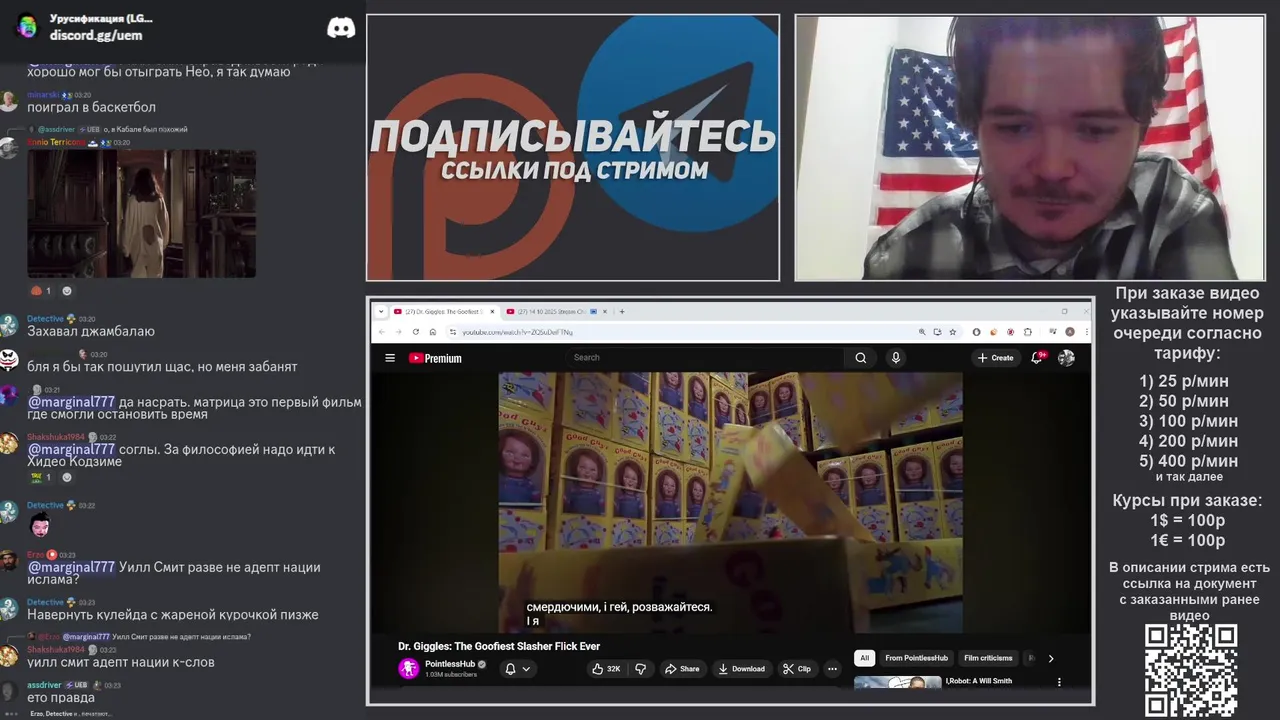Image resolution: width=1280 pixels, height=720 pixels.
Task: Show next filter chips with the right chevron
Action: click(1050, 658)
